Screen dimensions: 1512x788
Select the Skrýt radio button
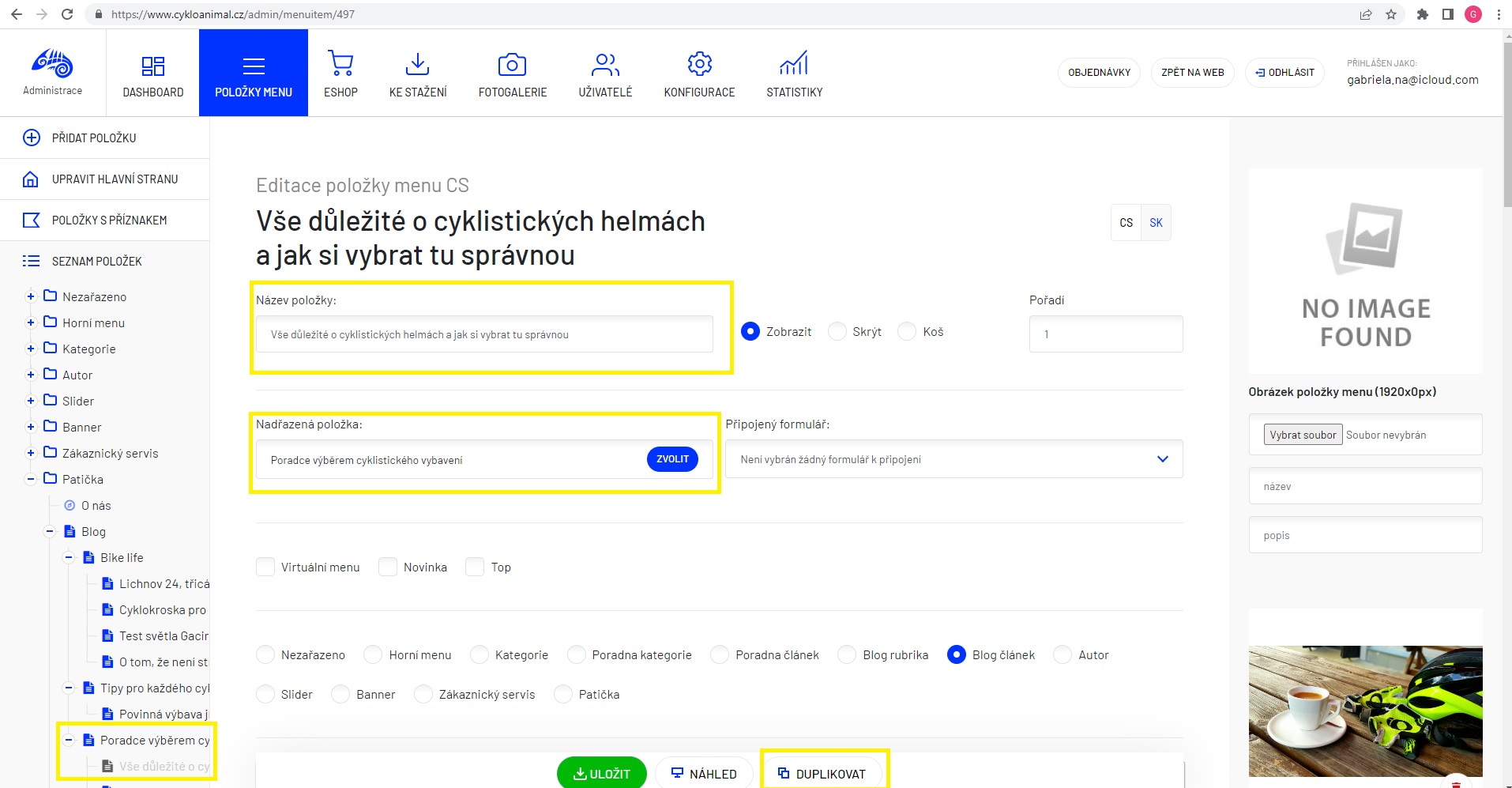coord(837,332)
